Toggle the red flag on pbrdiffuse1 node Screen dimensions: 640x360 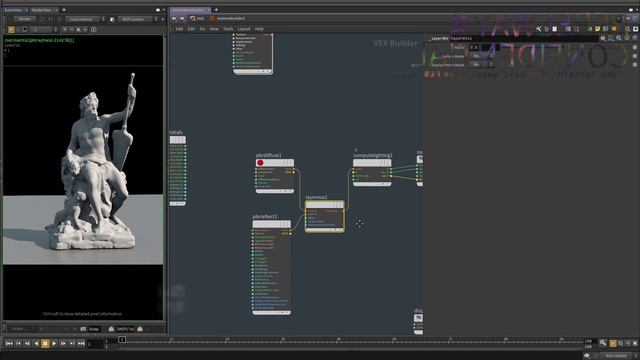pyautogui.click(x=260, y=163)
